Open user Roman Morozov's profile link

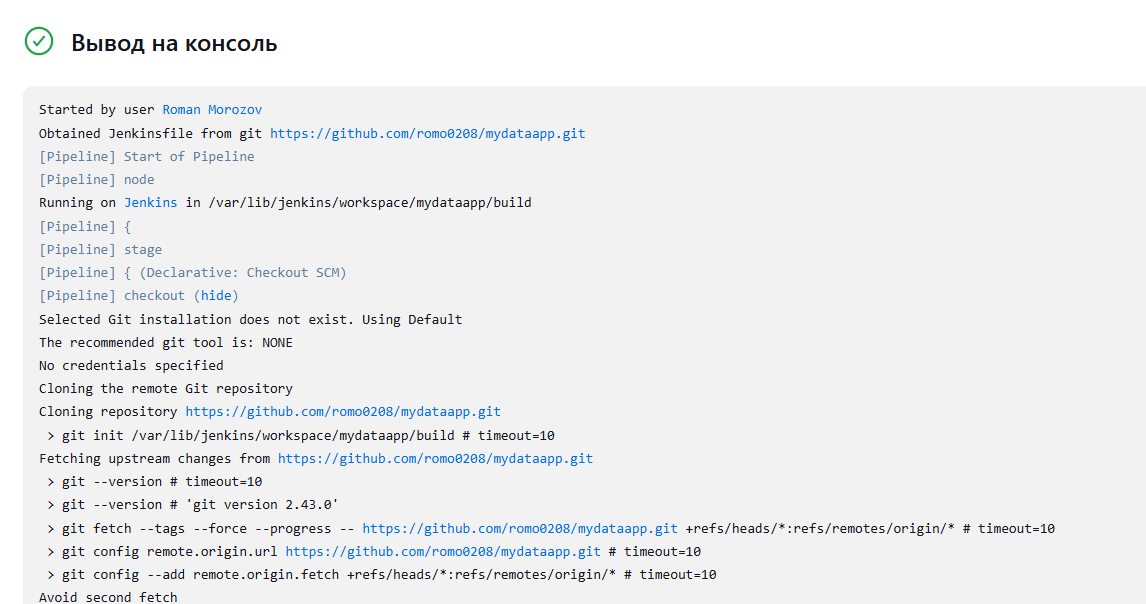(212, 110)
